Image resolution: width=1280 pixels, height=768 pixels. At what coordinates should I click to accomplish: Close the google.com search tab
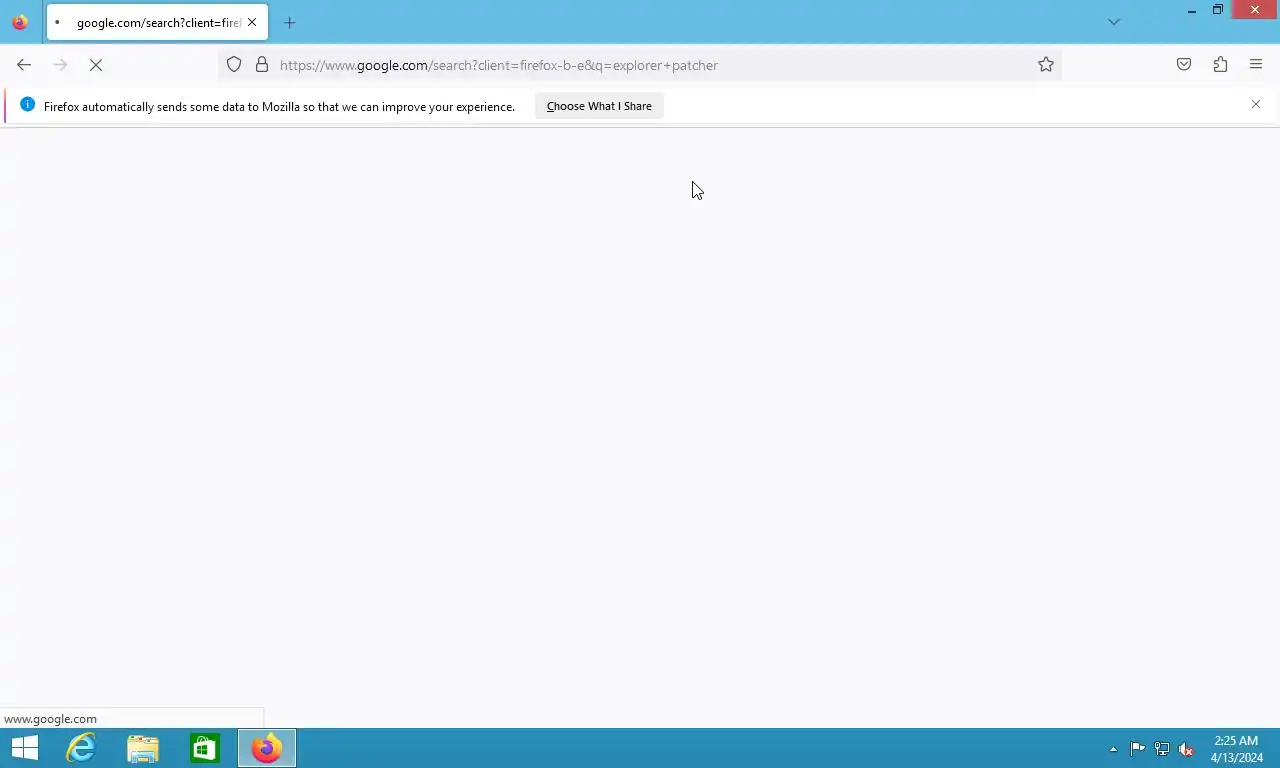(252, 22)
